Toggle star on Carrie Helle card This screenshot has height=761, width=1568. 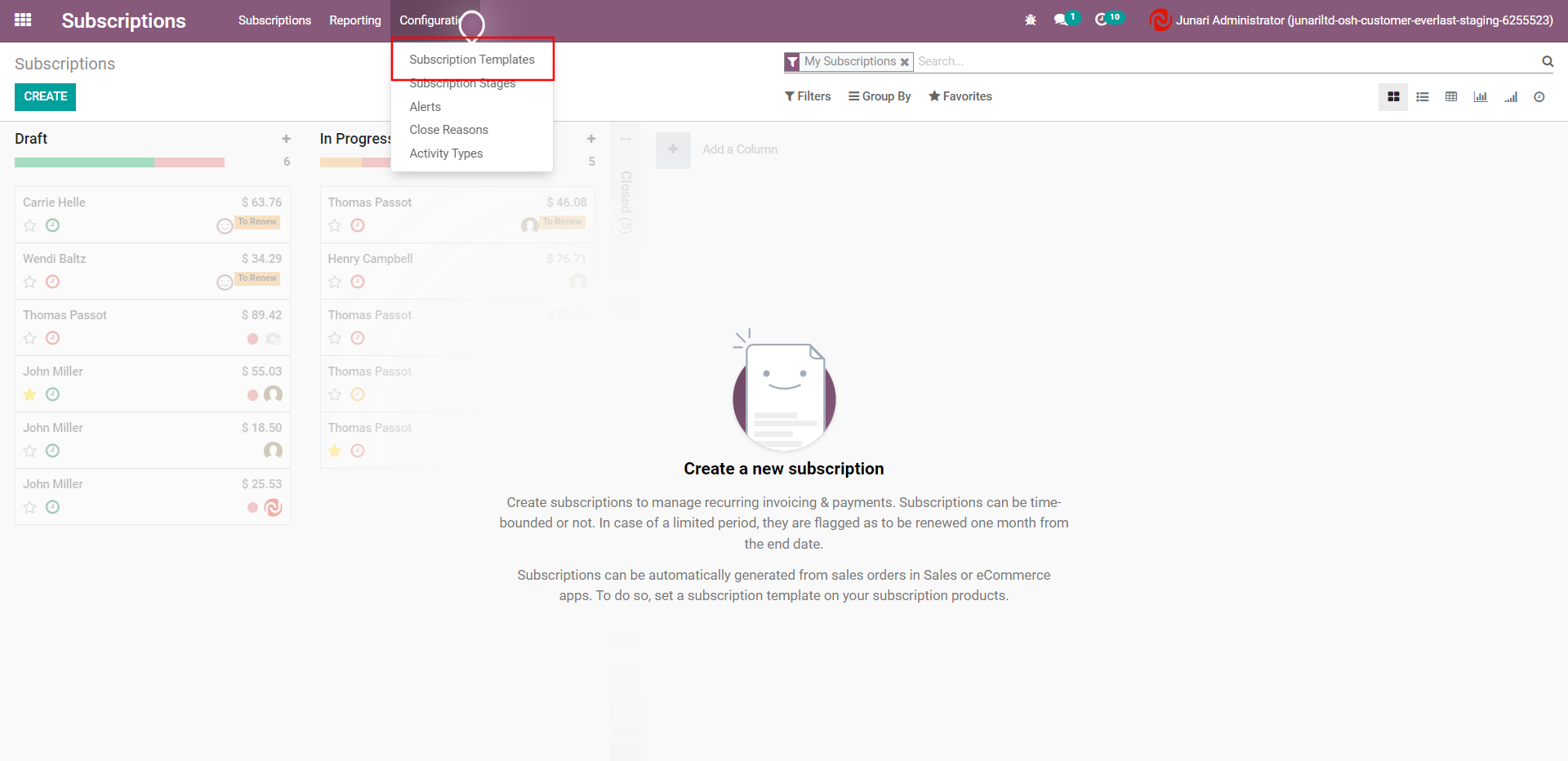[x=30, y=225]
